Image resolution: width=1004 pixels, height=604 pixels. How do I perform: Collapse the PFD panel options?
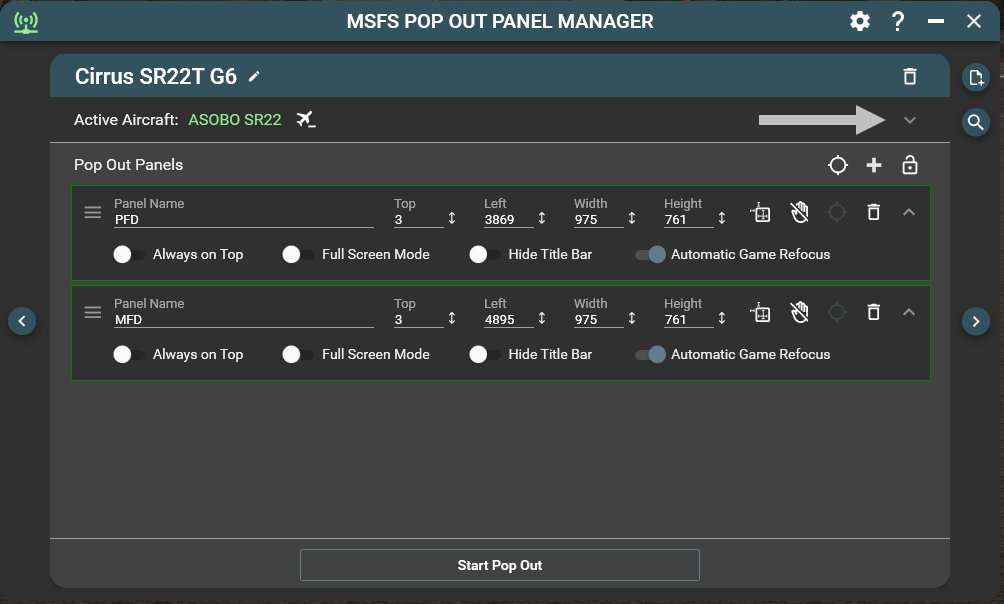pos(908,212)
